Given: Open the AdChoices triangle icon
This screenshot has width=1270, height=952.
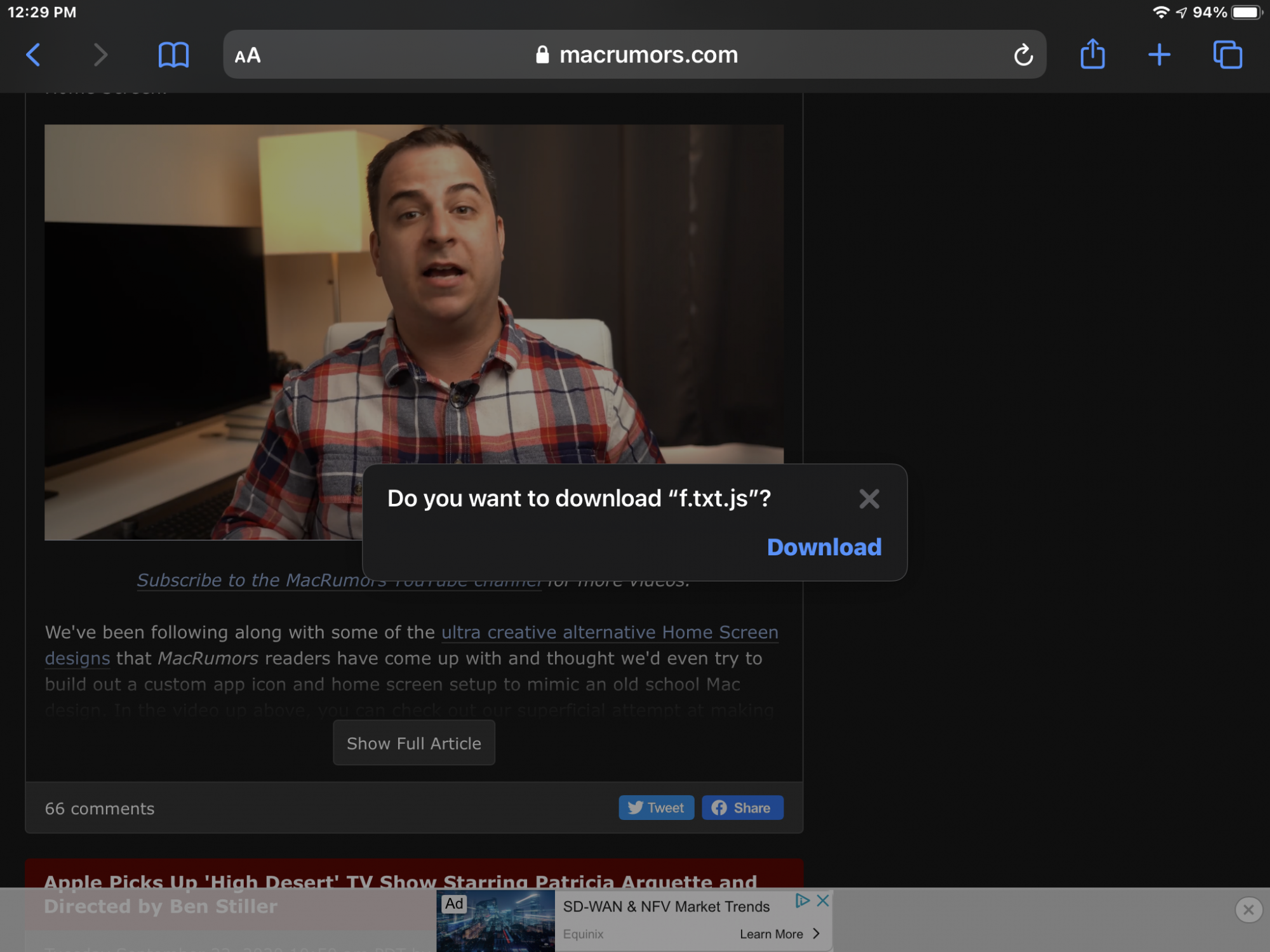Looking at the screenshot, I should coord(802,900).
